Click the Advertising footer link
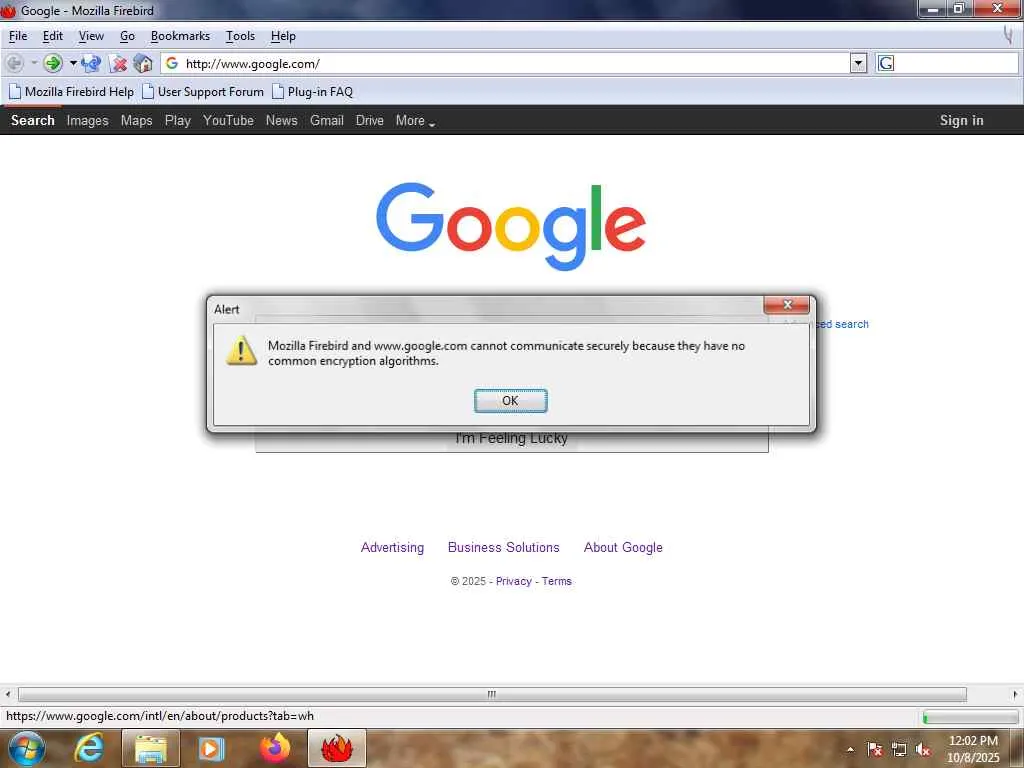Image resolution: width=1024 pixels, height=768 pixels. [392, 547]
